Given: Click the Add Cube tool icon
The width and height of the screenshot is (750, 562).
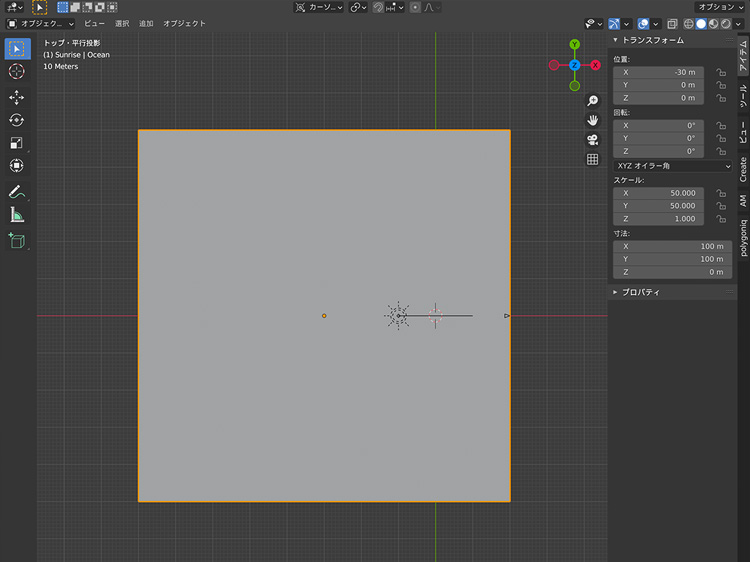Looking at the screenshot, I should pos(17,240).
